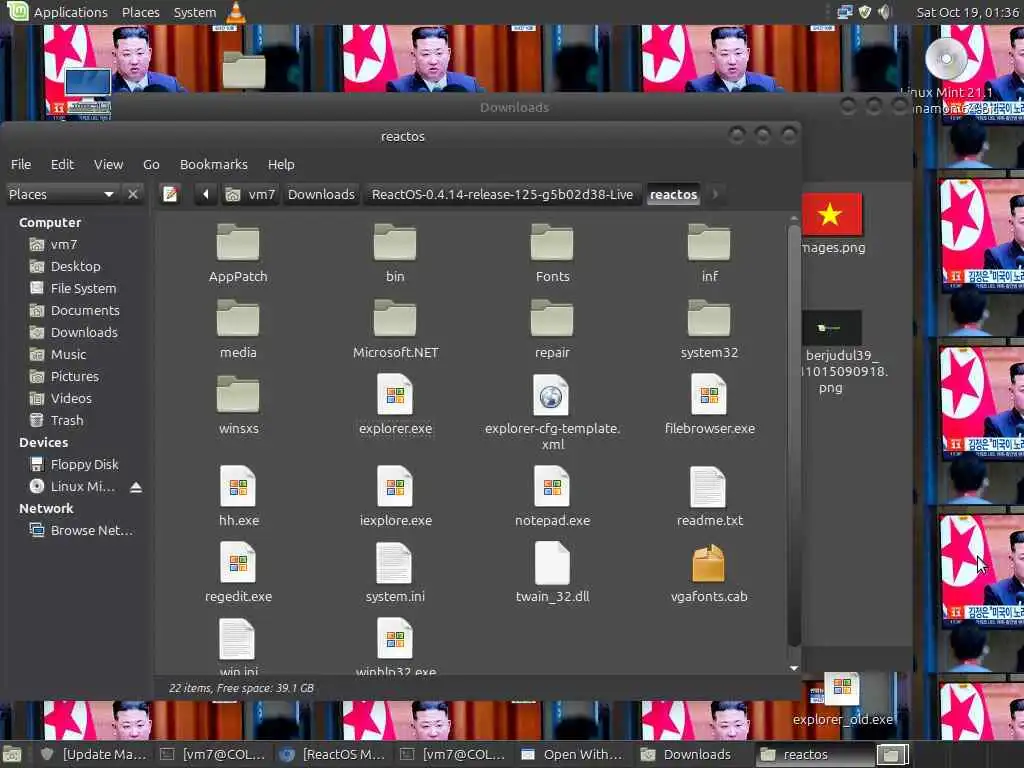Eject the Linux Mint disc
This screenshot has height=768, width=1024.
coord(136,487)
